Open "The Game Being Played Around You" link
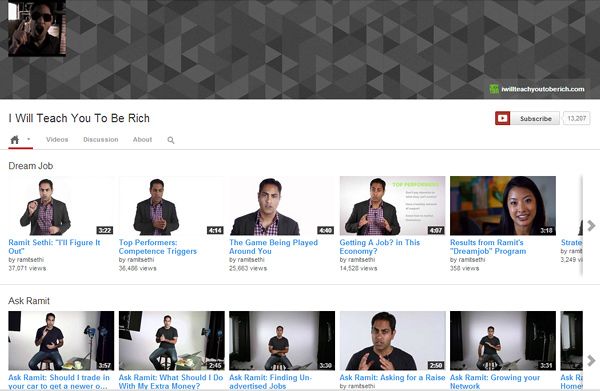Viewport: 600px width, 391px height. tap(273, 247)
